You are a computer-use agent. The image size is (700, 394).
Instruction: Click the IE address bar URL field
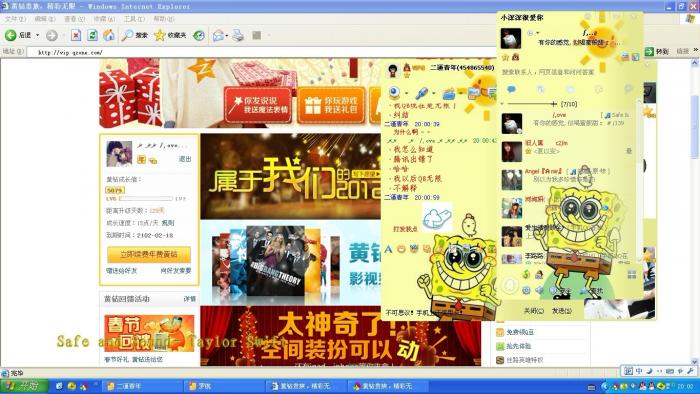pos(261,52)
